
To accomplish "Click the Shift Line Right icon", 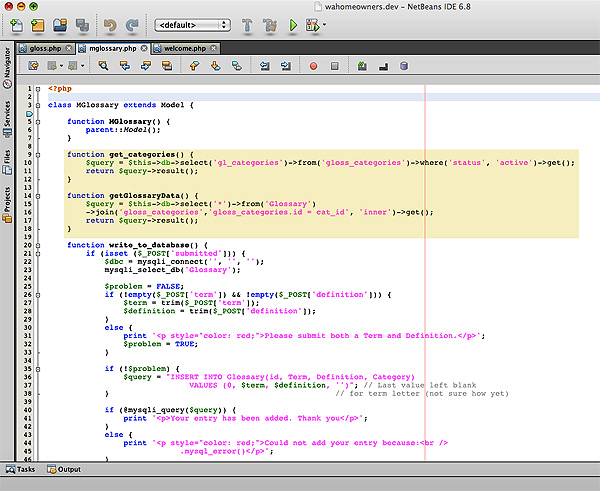I will (x=286, y=66).
